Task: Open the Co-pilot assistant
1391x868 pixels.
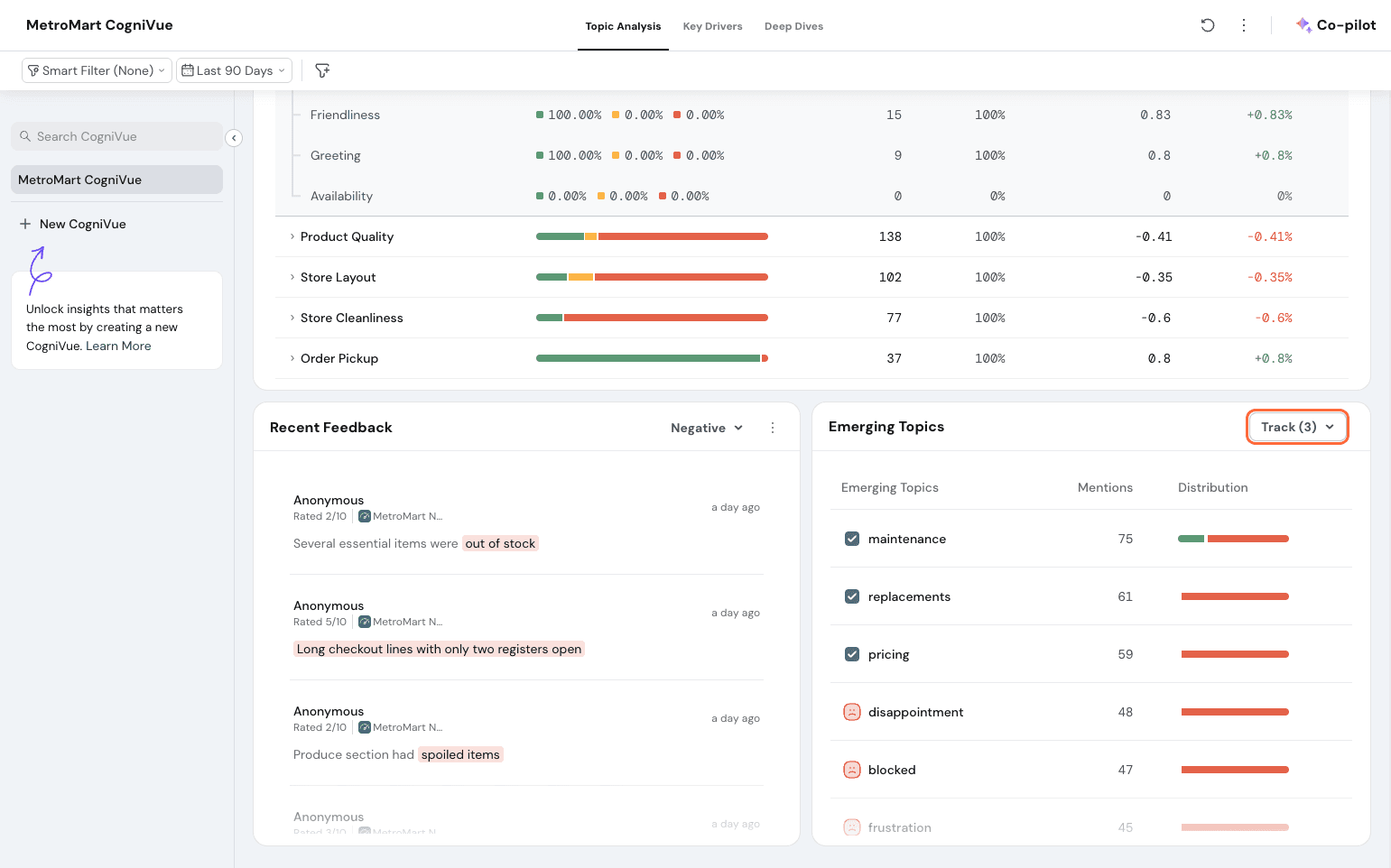Action: 1336,25
